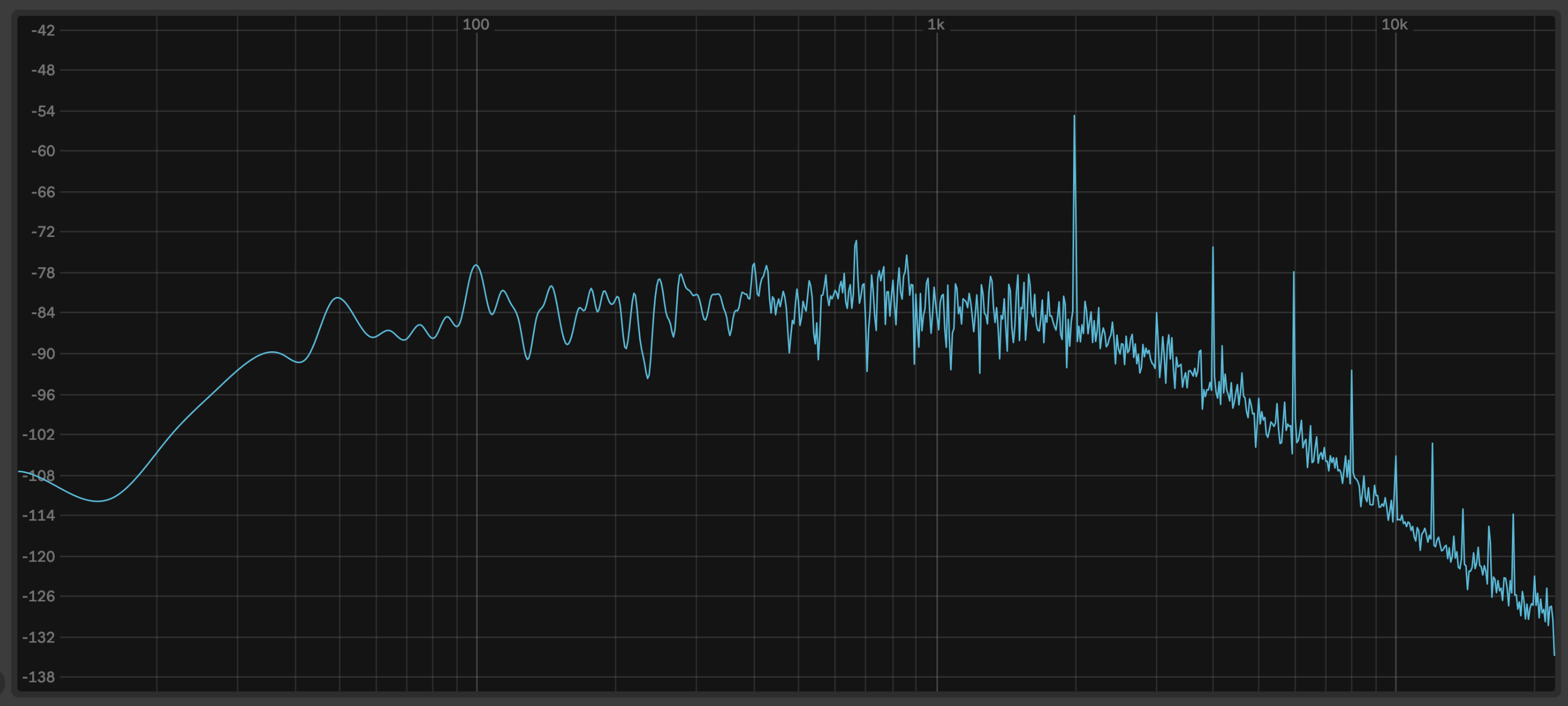Image resolution: width=1568 pixels, height=706 pixels.
Task: Click the -78 dB scale label
Action: coord(42,273)
